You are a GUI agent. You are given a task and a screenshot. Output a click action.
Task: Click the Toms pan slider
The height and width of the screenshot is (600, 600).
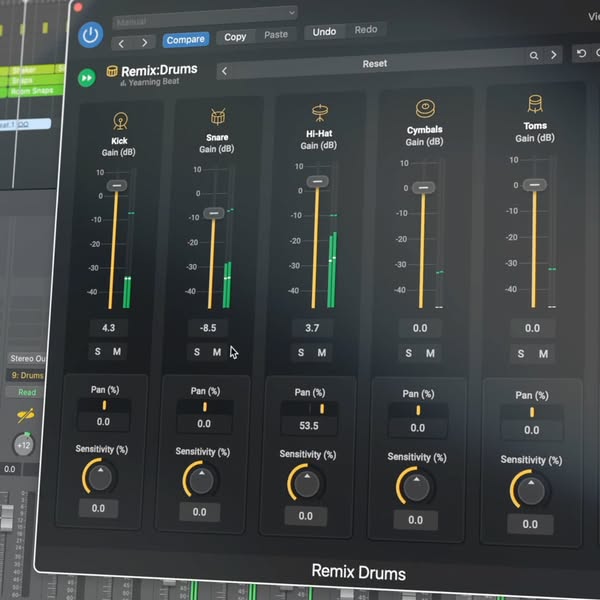(532, 412)
